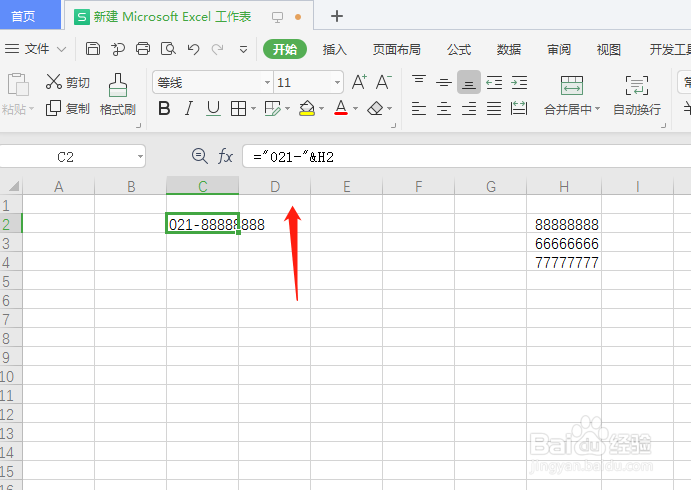
Task: Open the 公式 Formulas tab
Action: click(459, 50)
